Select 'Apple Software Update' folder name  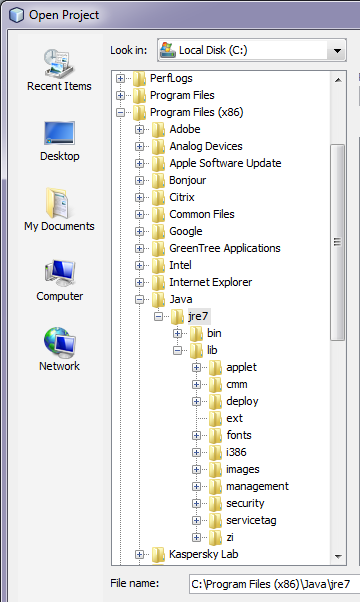pos(225,164)
